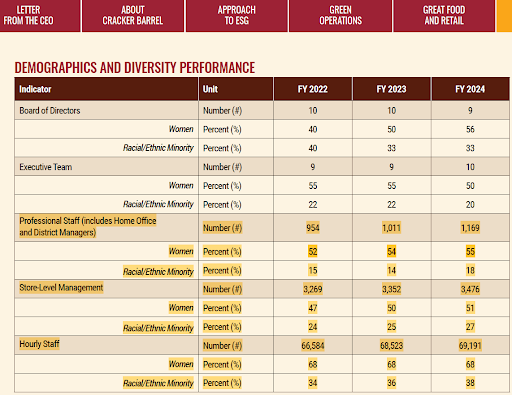Select the FY 2022 column header
Image resolution: width=512 pixels, height=395 pixels.
pyautogui.click(x=313, y=89)
